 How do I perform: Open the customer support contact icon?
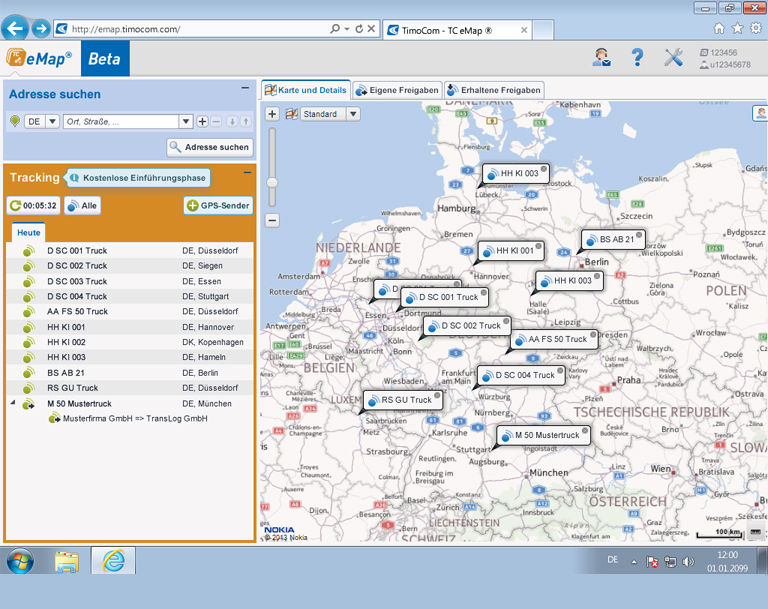tap(601, 57)
